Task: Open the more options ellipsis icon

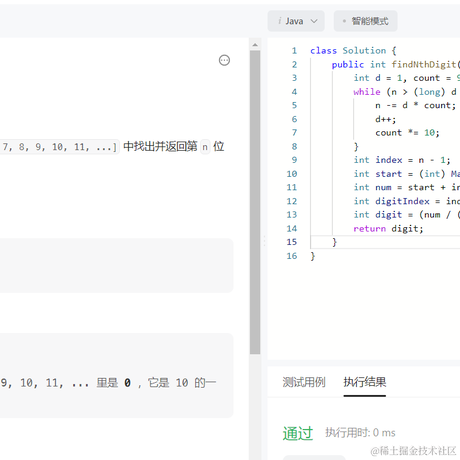Action: point(224,60)
